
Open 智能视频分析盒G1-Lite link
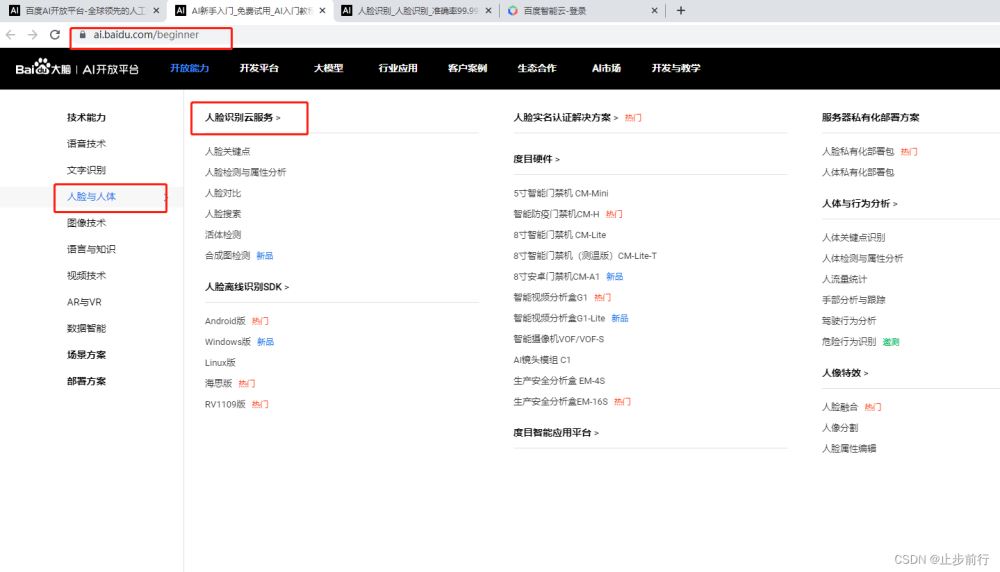coord(559,318)
